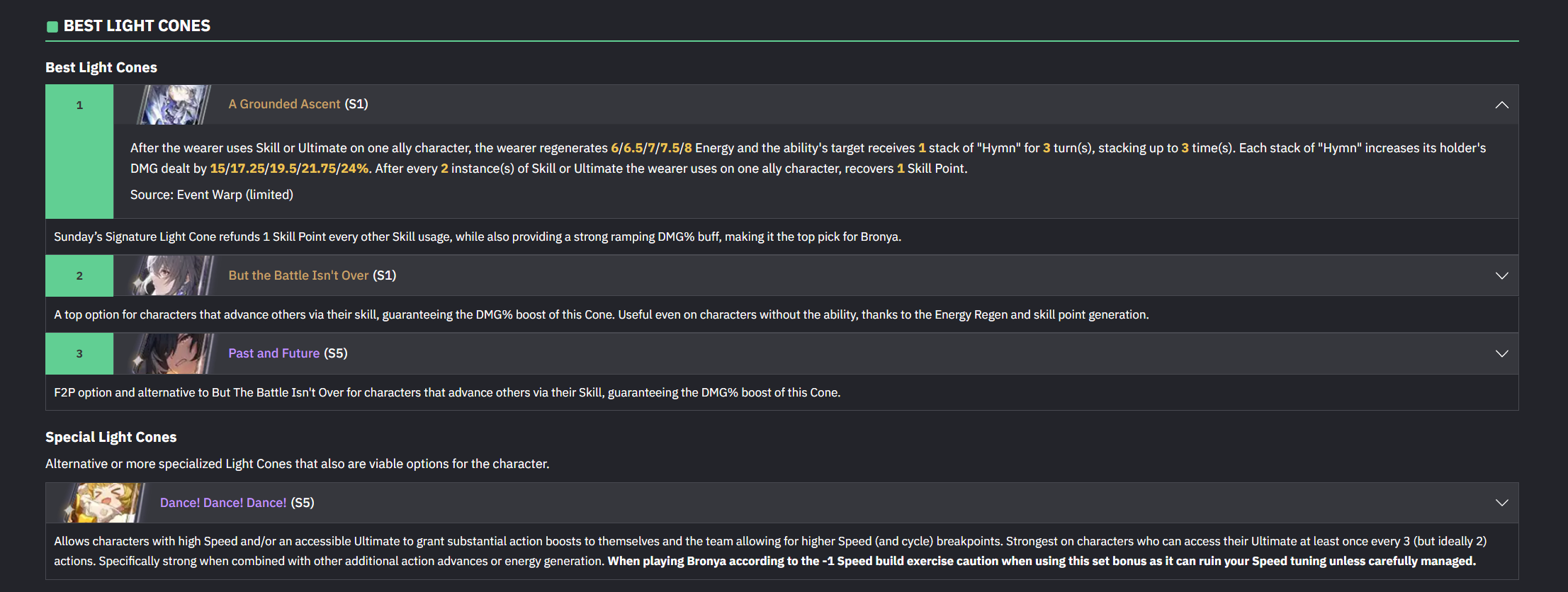
Task: Open the Past and Future link
Action: pyautogui.click(x=273, y=353)
